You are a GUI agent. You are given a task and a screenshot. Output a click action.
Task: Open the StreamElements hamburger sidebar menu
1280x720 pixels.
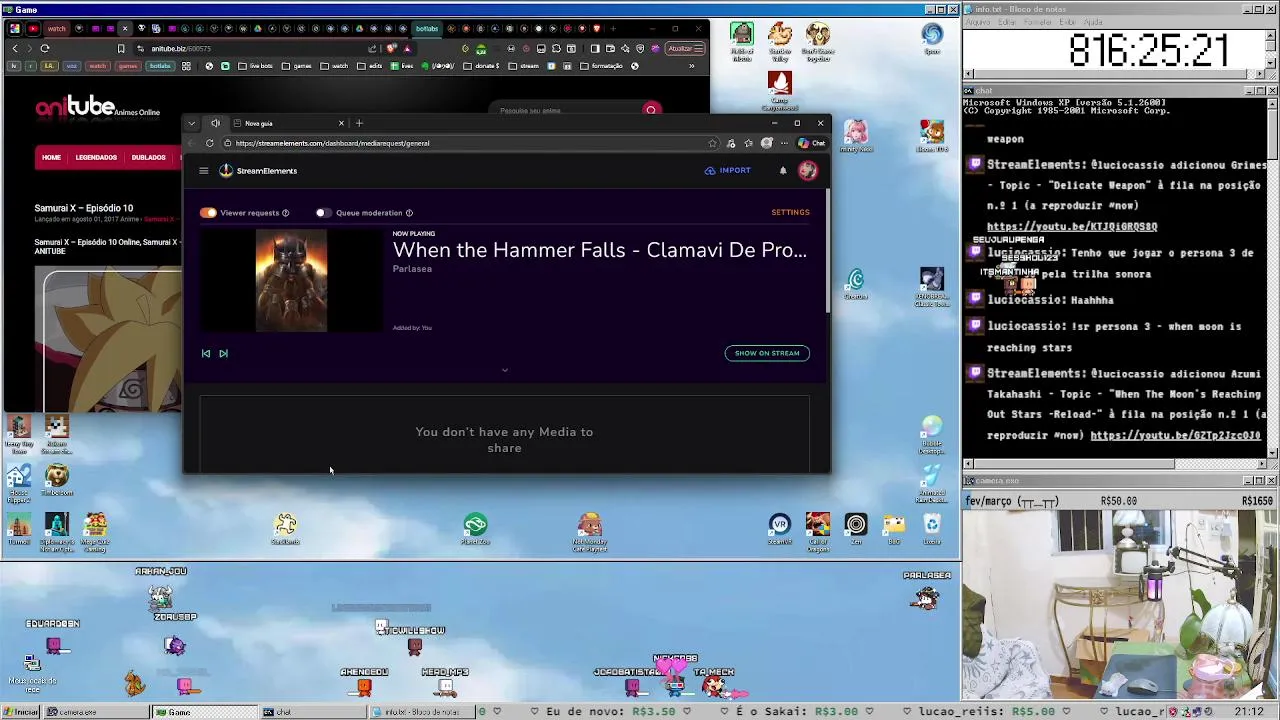(x=204, y=171)
